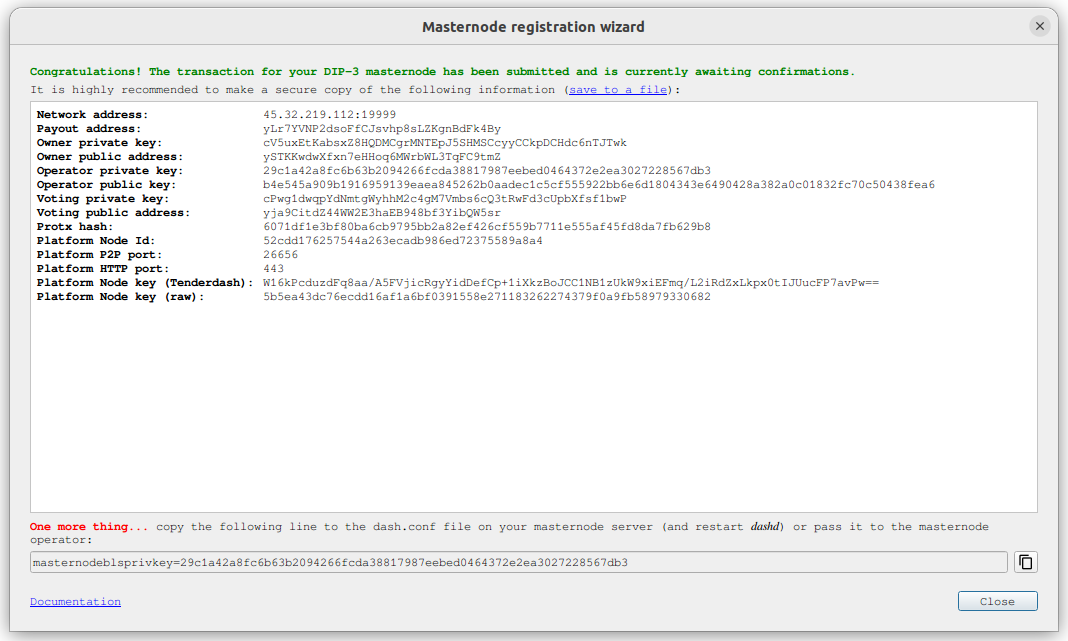This screenshot has width=1068, height=641.
Task: Click the owner private key value
Action: pyautogui.click(x=445, y=143)
